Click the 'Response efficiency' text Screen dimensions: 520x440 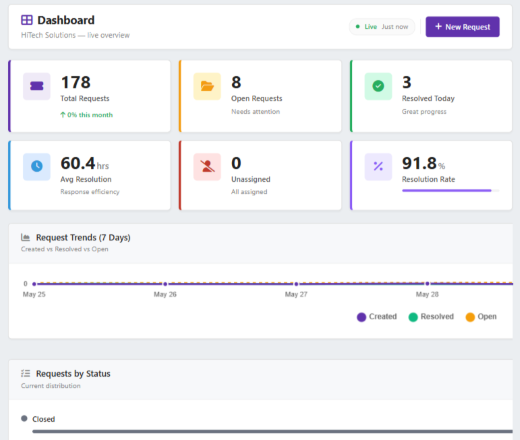(x=90, y=192)
